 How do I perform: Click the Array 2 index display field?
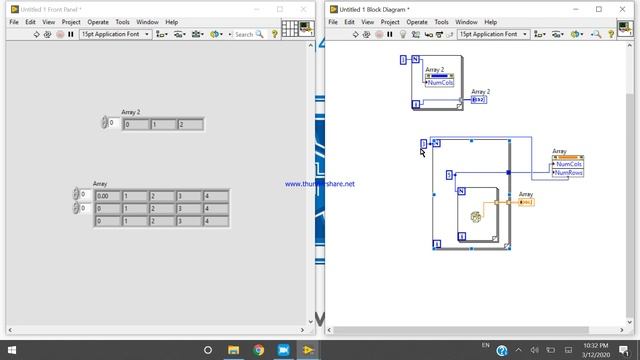pyautogui.click(x=114, y=123)
